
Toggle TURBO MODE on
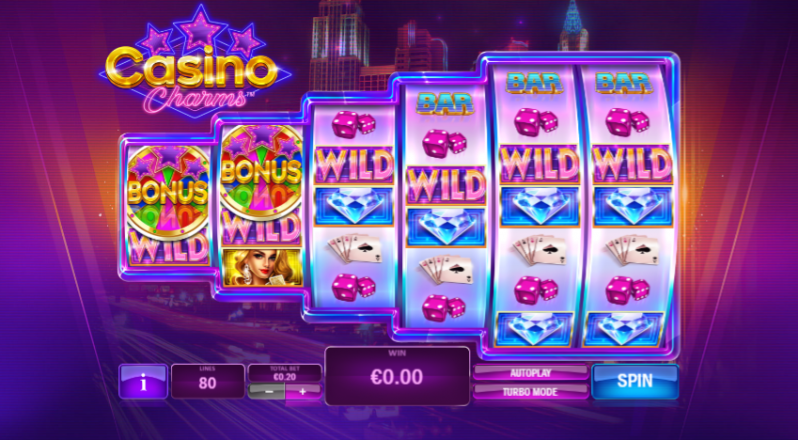pyautogui.click(x=531, y=392)
